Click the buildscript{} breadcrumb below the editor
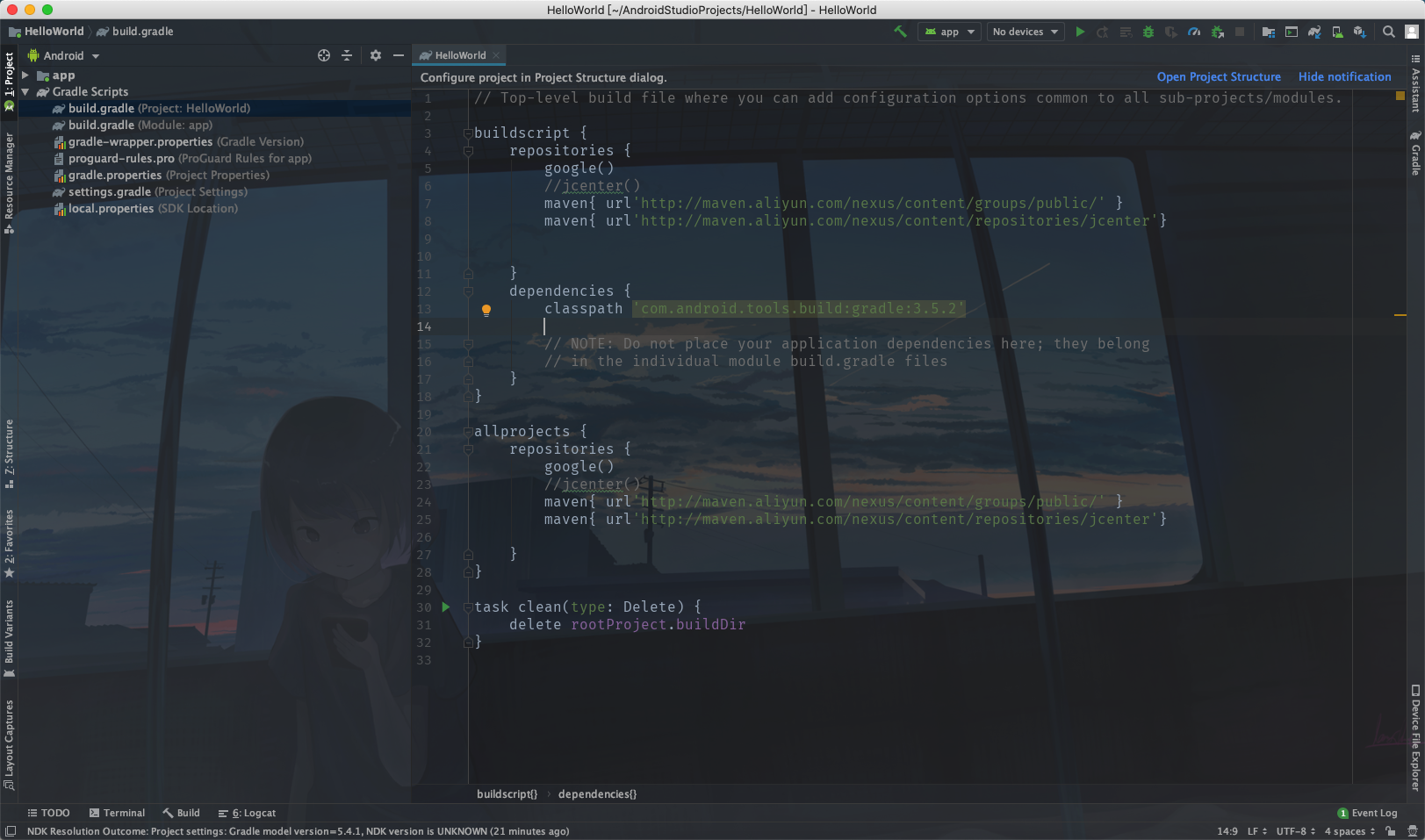 point(507,794)
